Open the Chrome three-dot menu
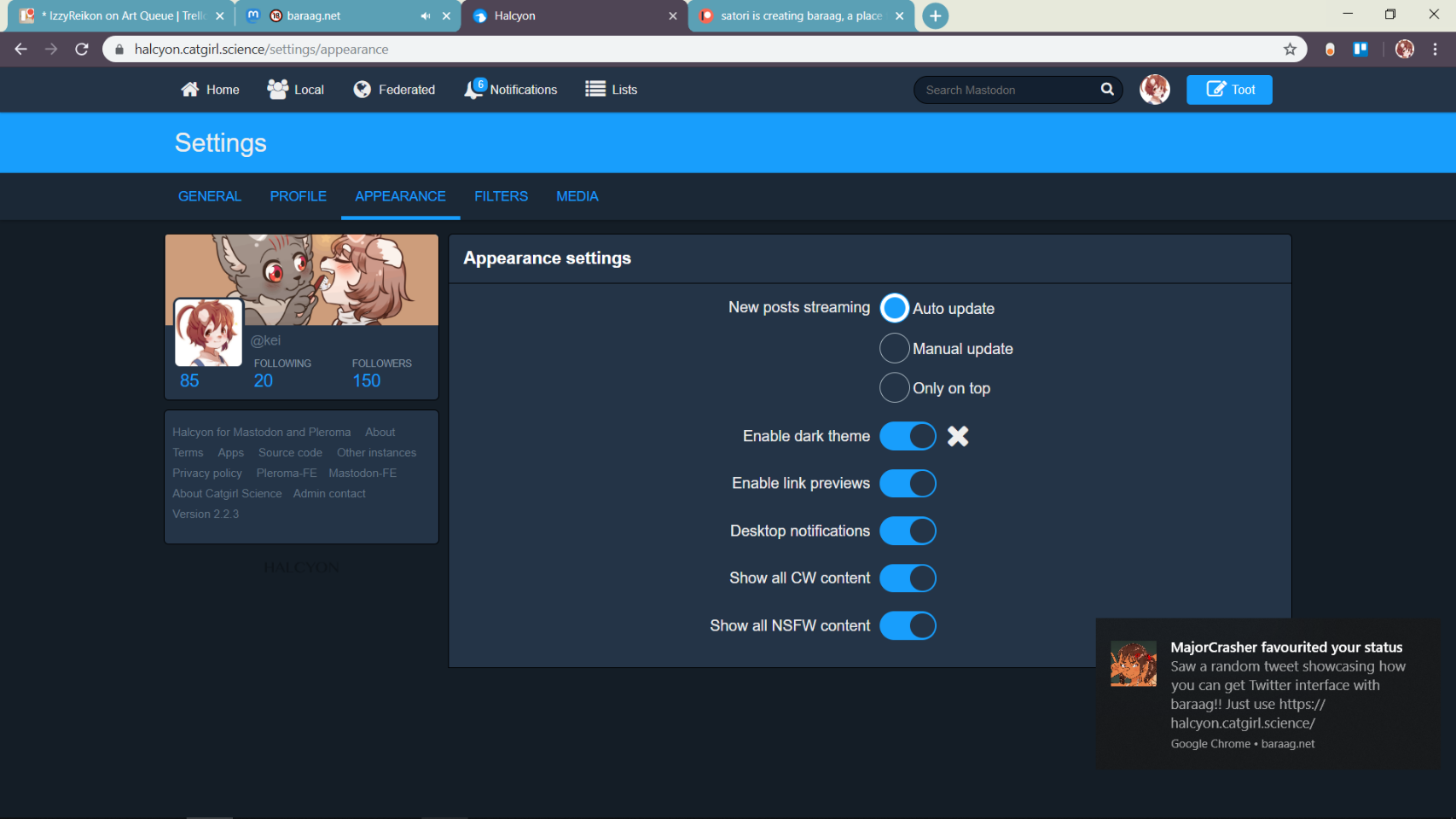 click(1436, 49)
